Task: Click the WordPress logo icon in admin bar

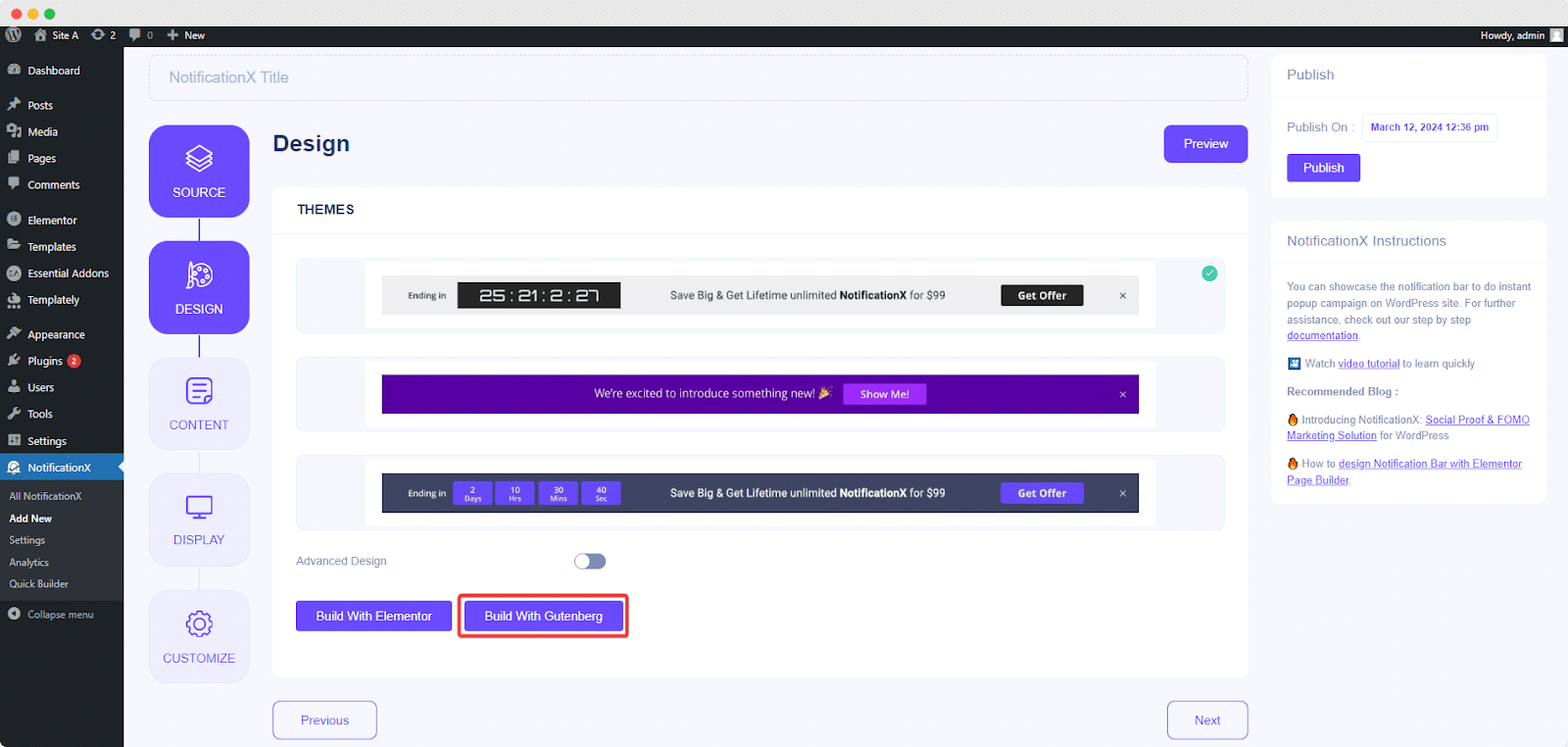Action: (14, 34)
